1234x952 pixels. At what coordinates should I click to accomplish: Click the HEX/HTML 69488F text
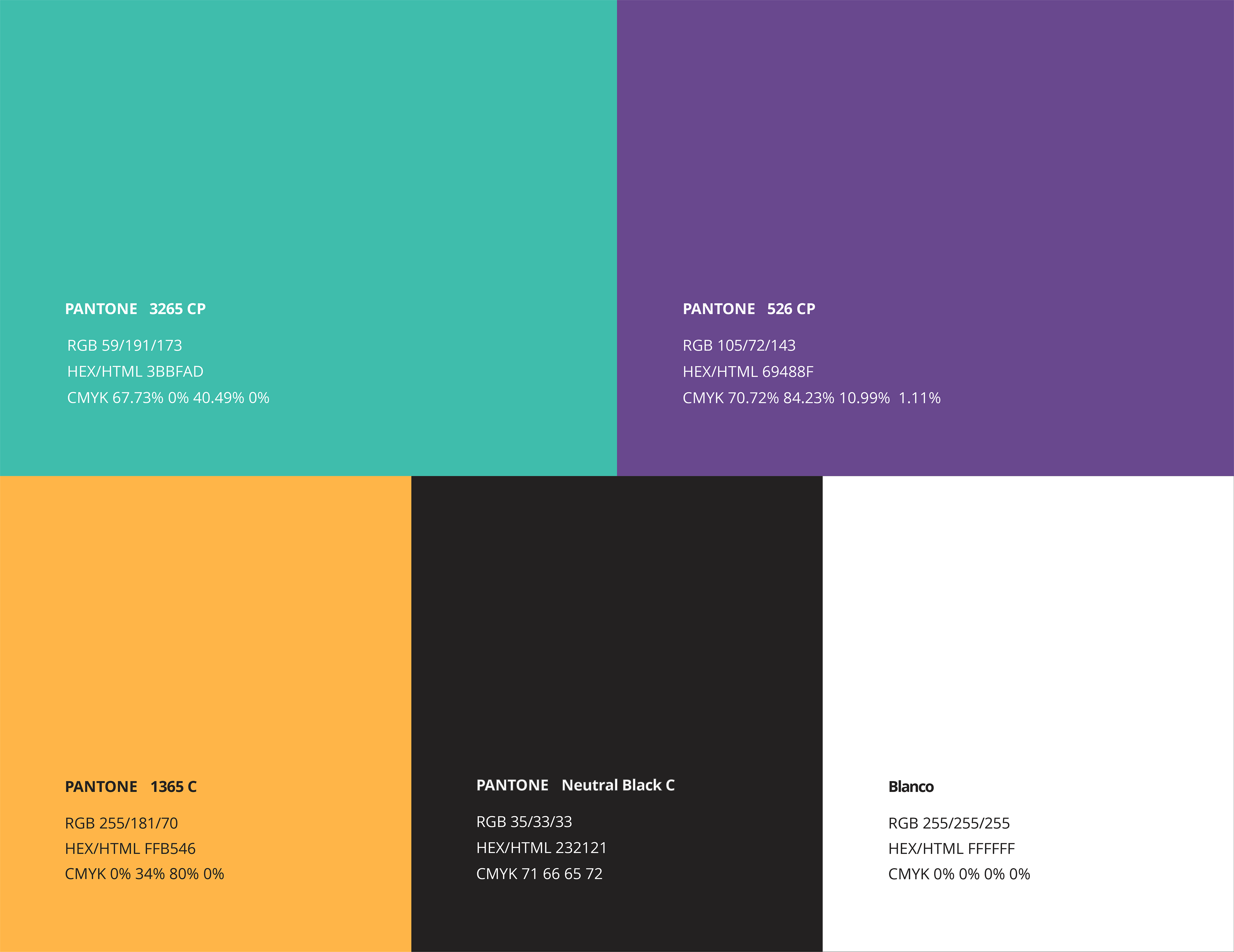[747, 372]
